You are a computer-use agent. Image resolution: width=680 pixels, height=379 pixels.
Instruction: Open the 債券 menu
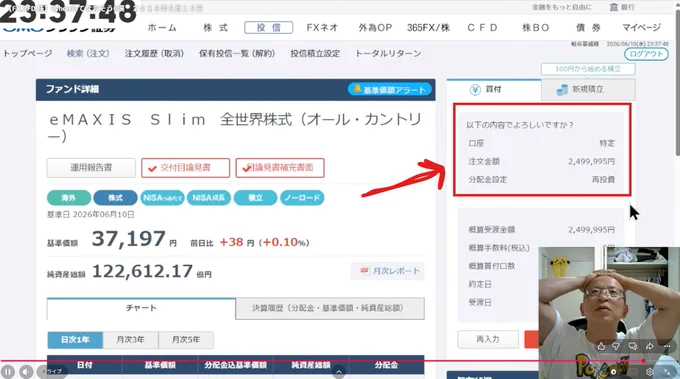(x=588, y=28)
